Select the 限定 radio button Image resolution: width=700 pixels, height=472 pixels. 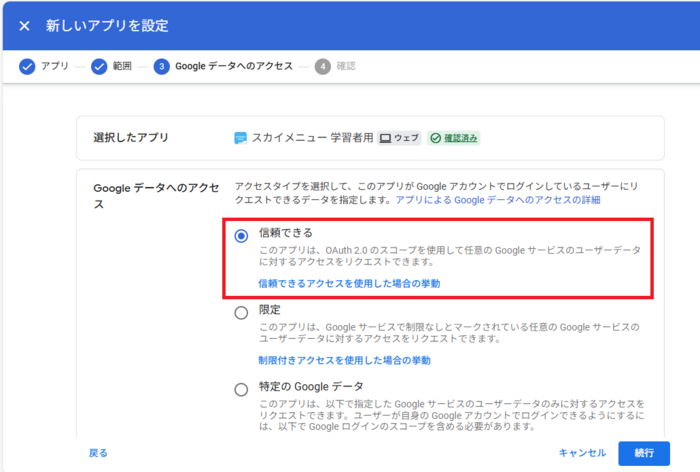point(241,313)
